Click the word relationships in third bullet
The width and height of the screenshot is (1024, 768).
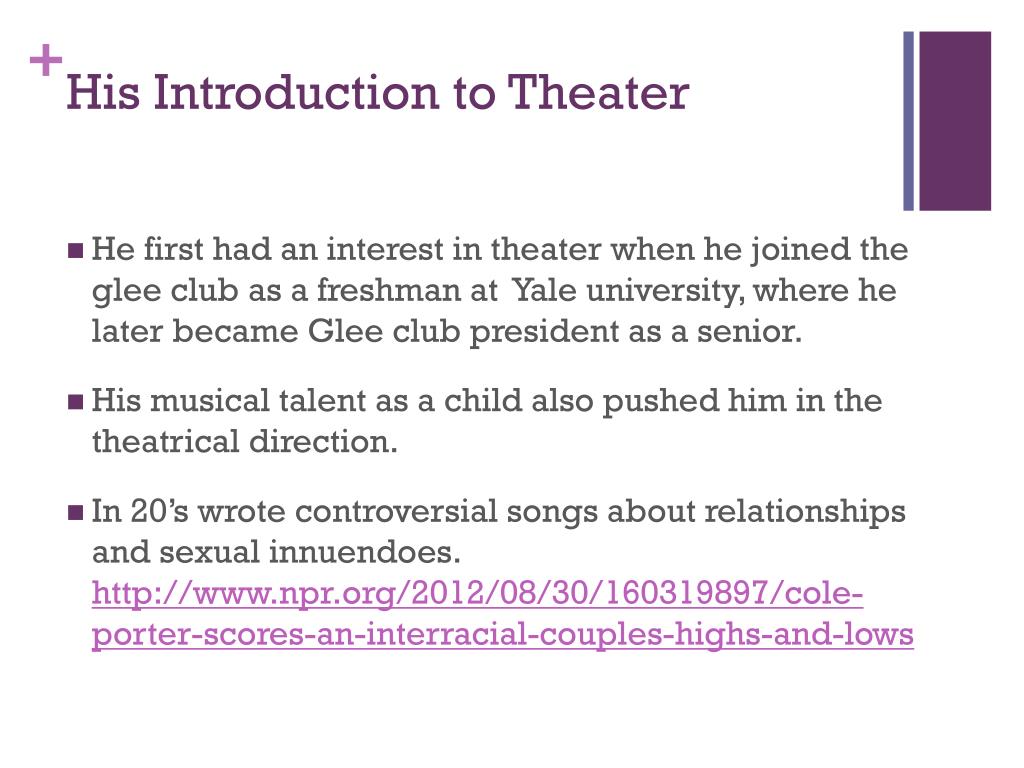(805, 511)
